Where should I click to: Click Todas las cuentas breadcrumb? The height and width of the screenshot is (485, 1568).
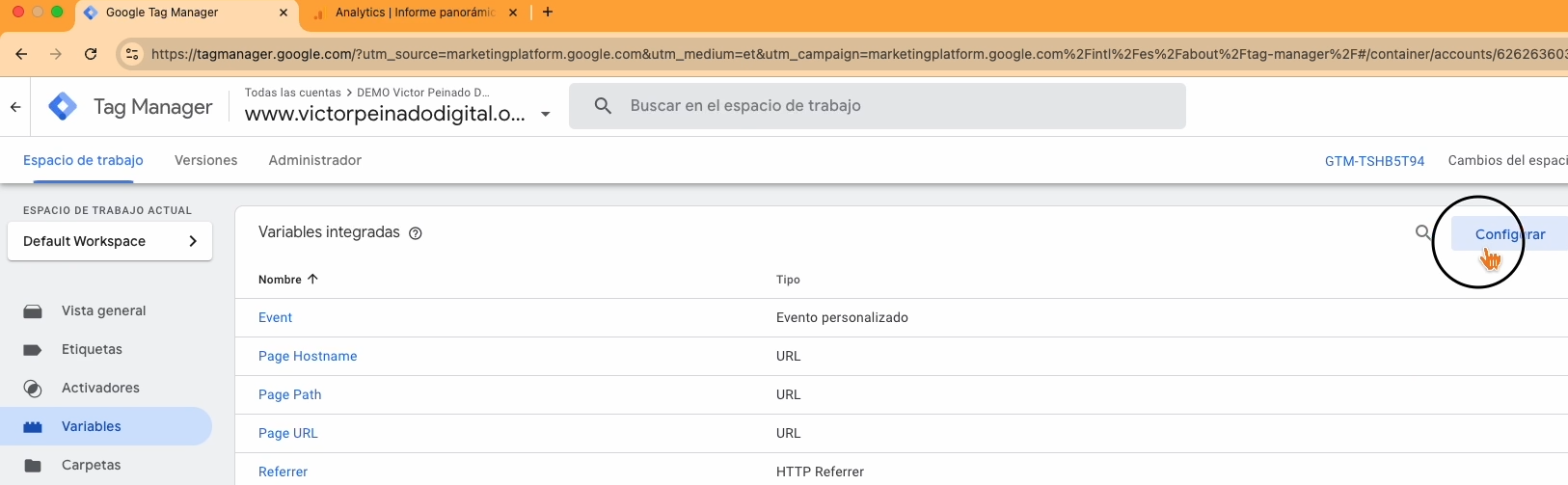(x=293, y=93)
